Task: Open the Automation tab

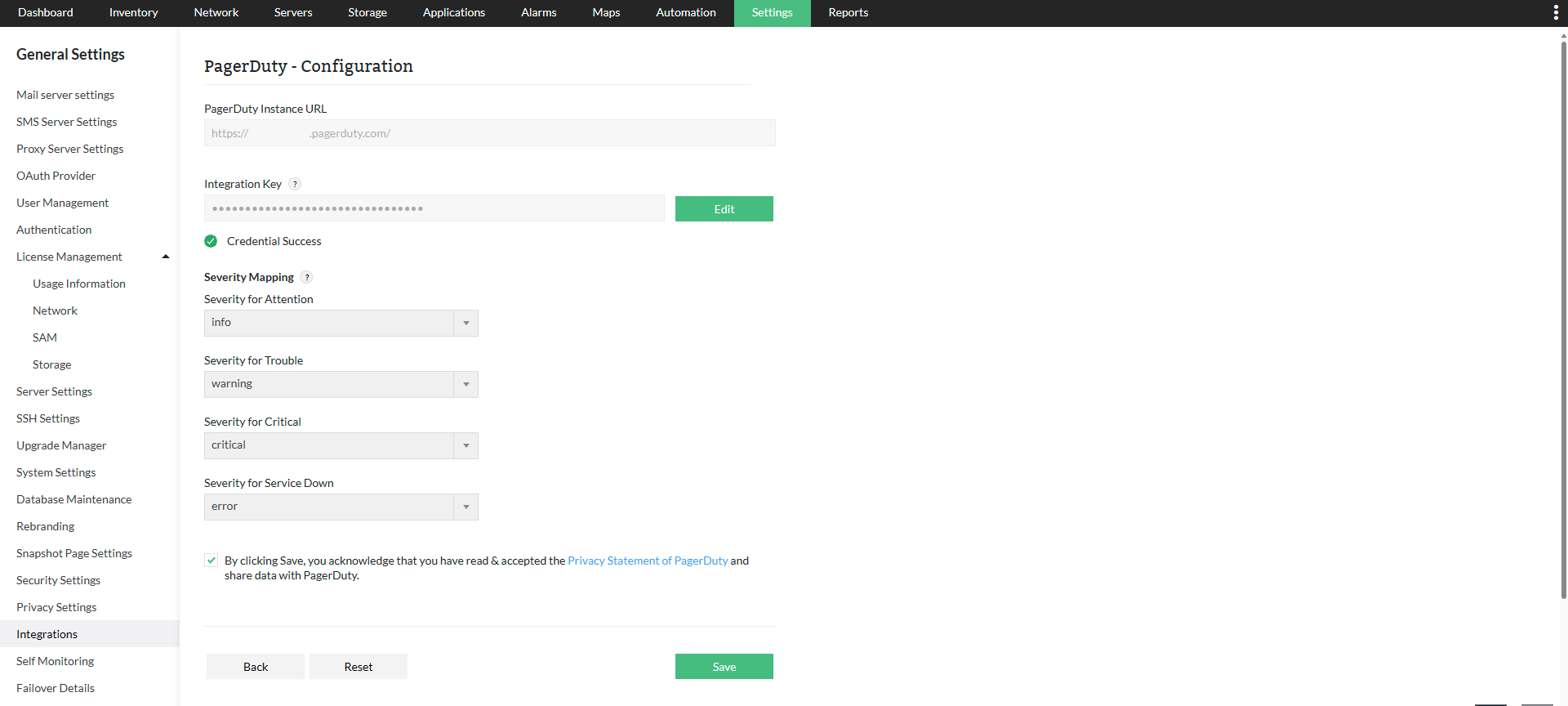Action: [686, 13]
